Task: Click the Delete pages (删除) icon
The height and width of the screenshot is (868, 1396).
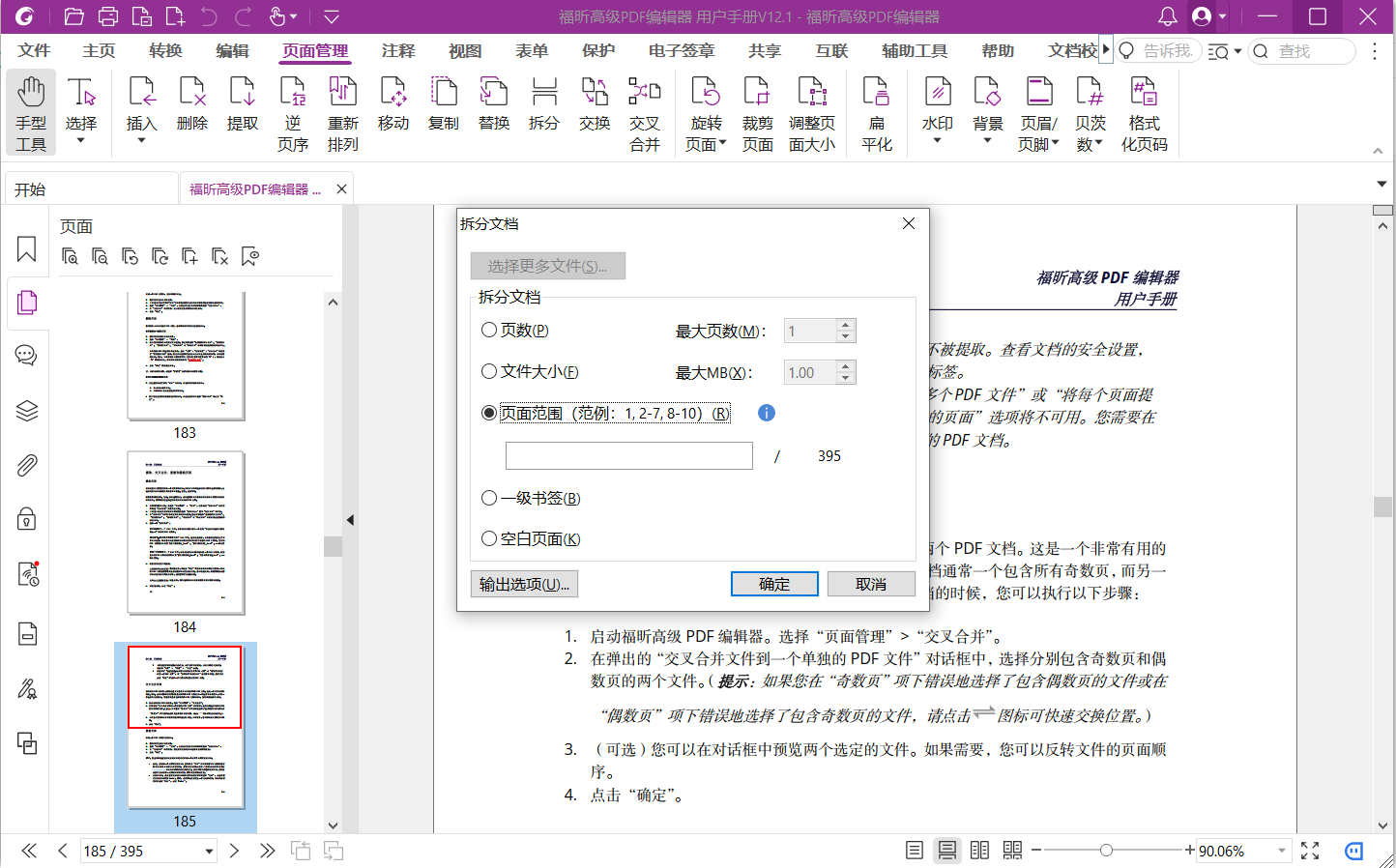Action: click(x=192, y=103)
